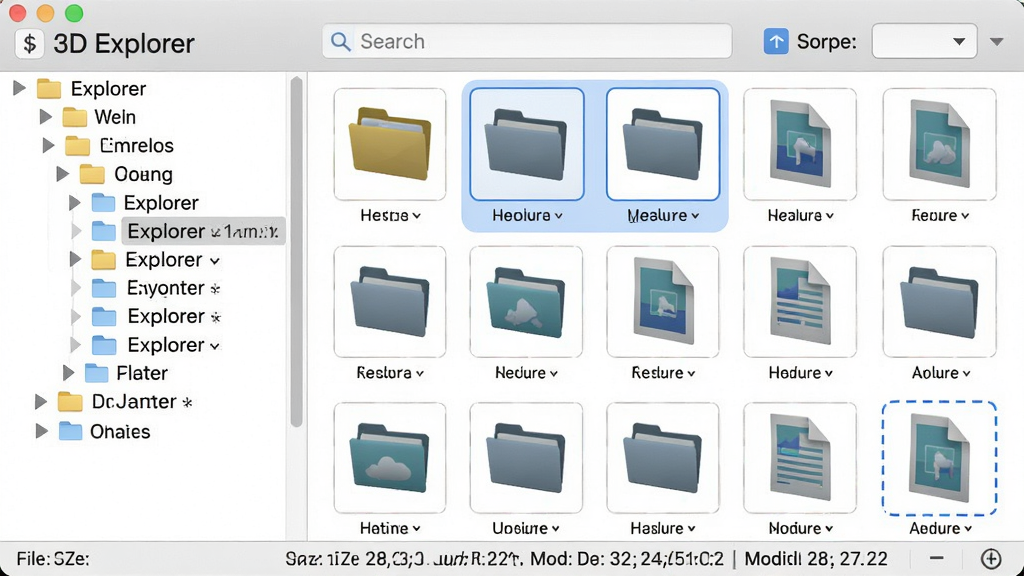This screenshot has height=576, width=1024.
Task: Expand the Flater folder node
Action: [x=69, y=373]
